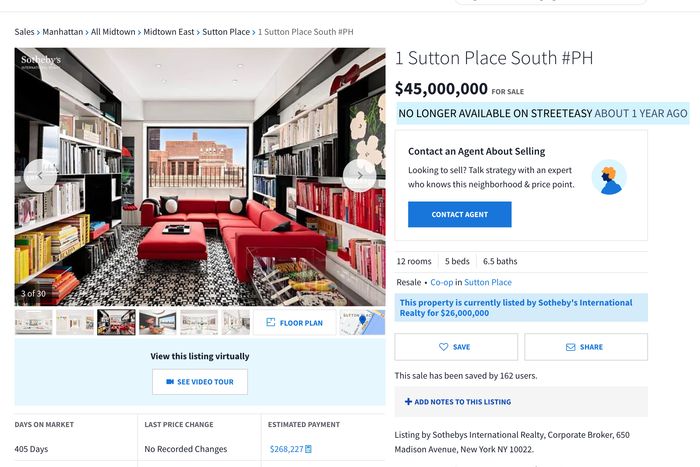The image size is (700, 467).
Task: Open the Floor Plan view
Action: [x=295, y=322]
